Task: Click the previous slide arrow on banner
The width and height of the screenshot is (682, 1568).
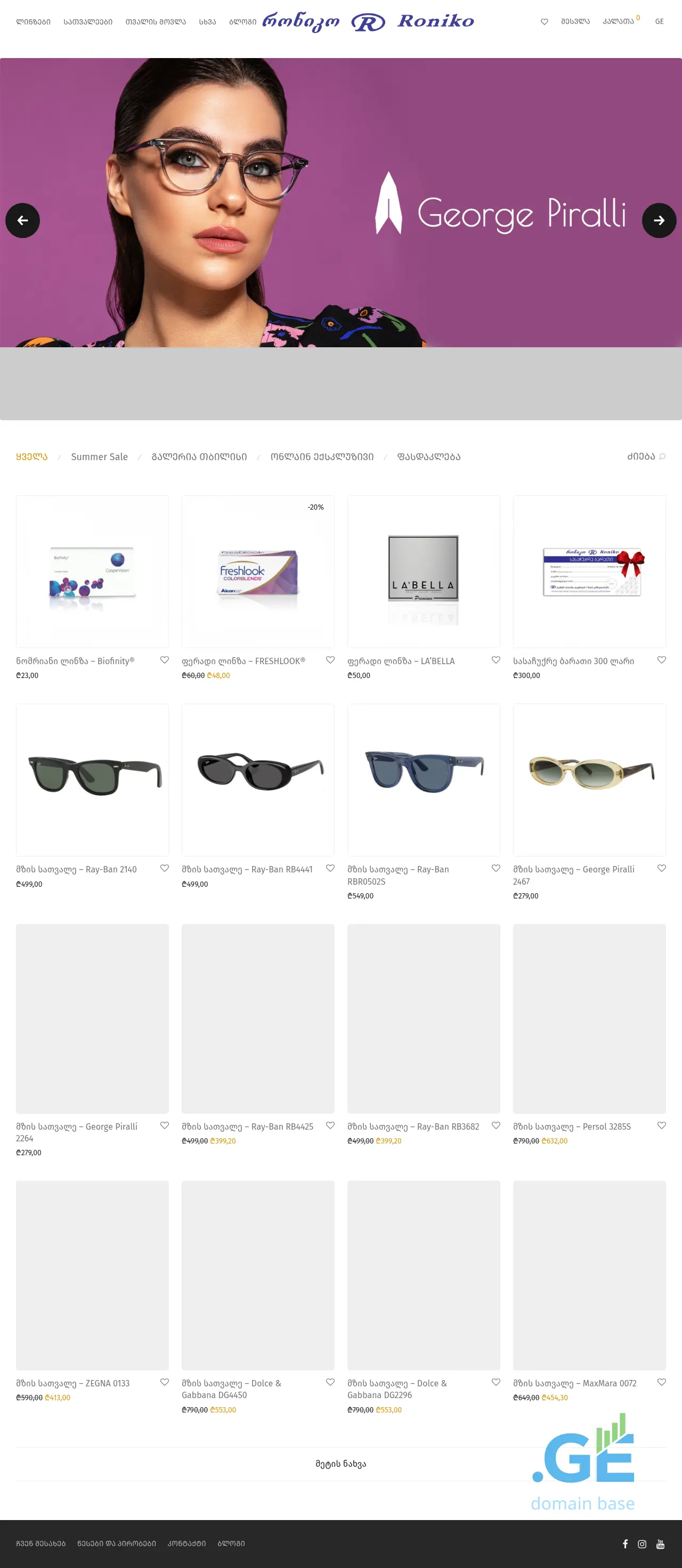Action: point(22,220)
